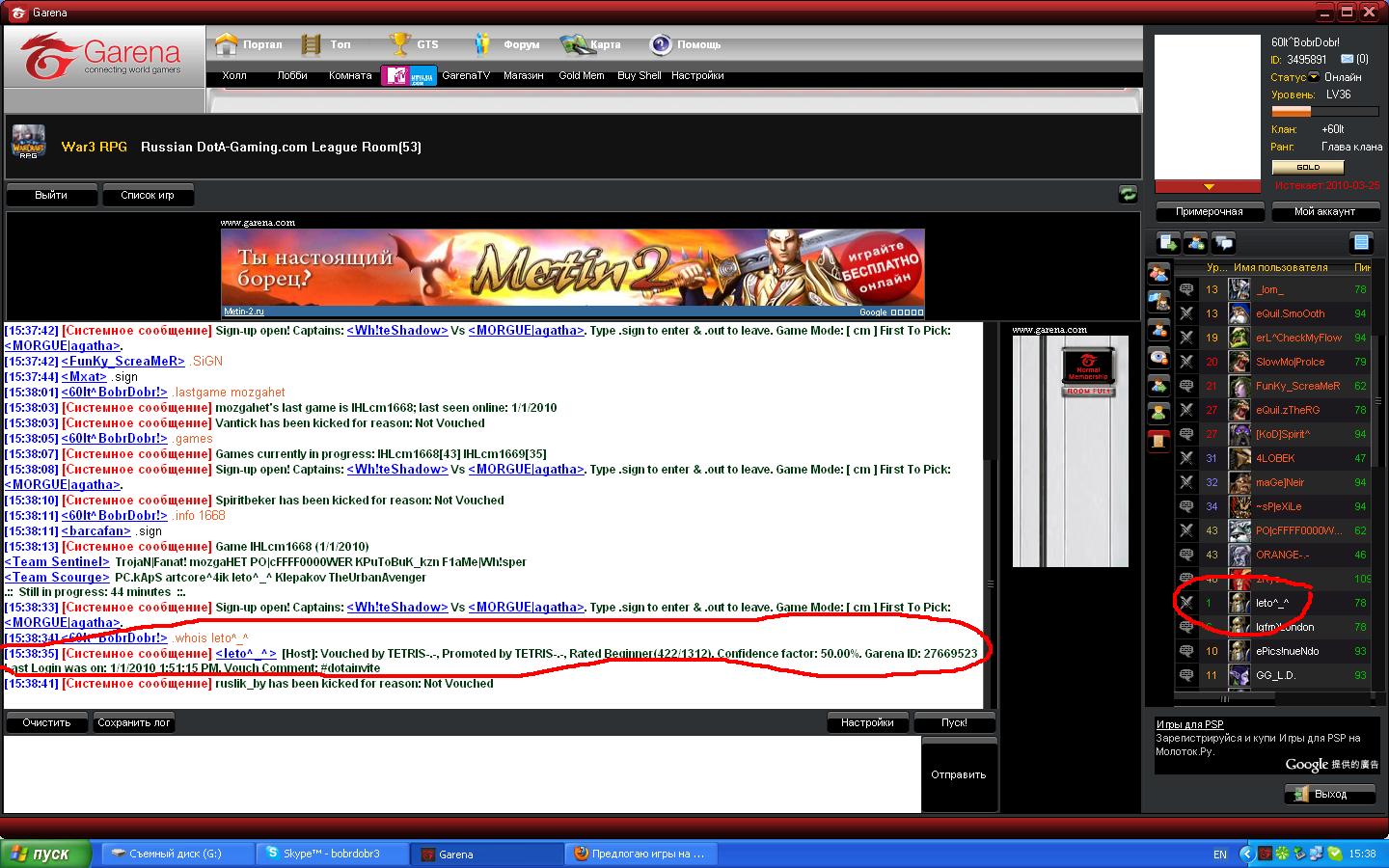Open the Windows пуск start button

pyautogui.click(x=45, y=854)
